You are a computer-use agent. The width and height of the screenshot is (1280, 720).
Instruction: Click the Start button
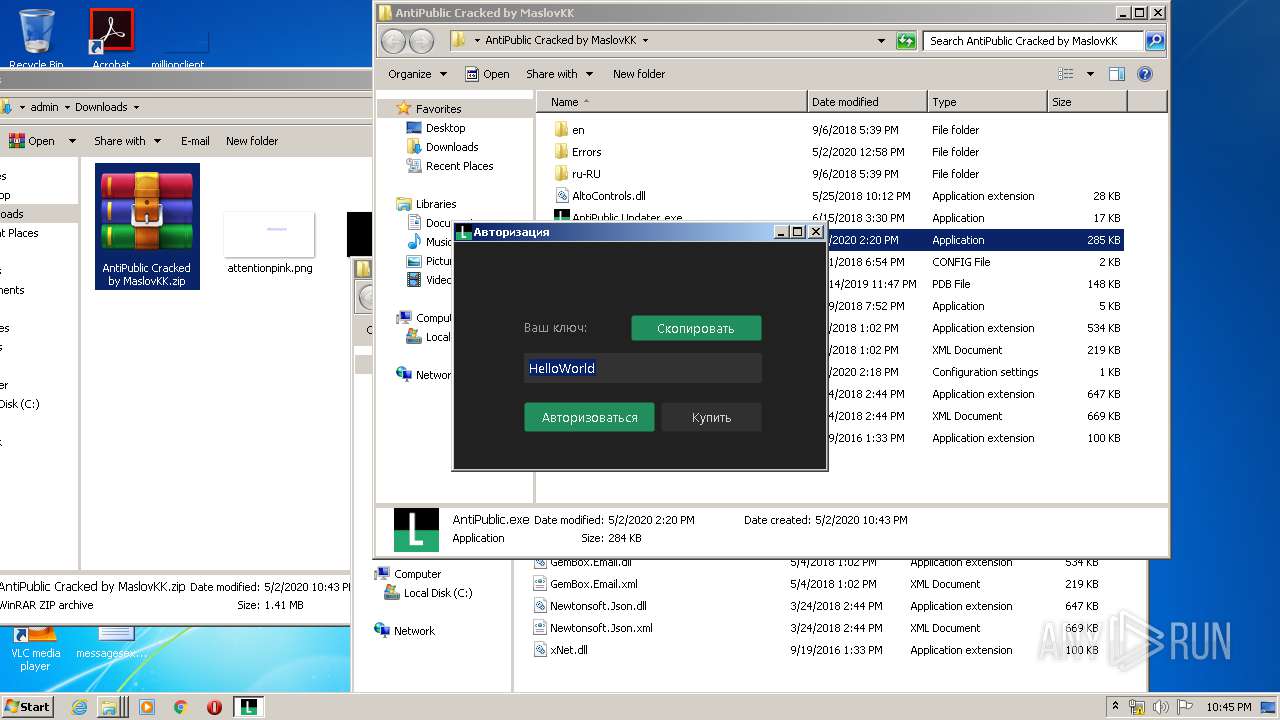click(x=28, y=706)
